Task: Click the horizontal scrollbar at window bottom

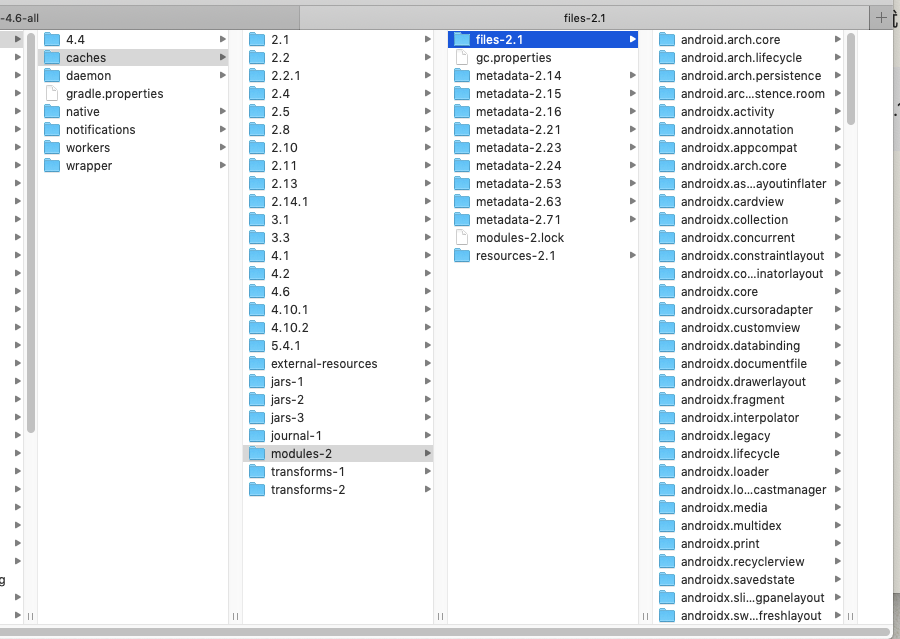Action: pos(445,632)
